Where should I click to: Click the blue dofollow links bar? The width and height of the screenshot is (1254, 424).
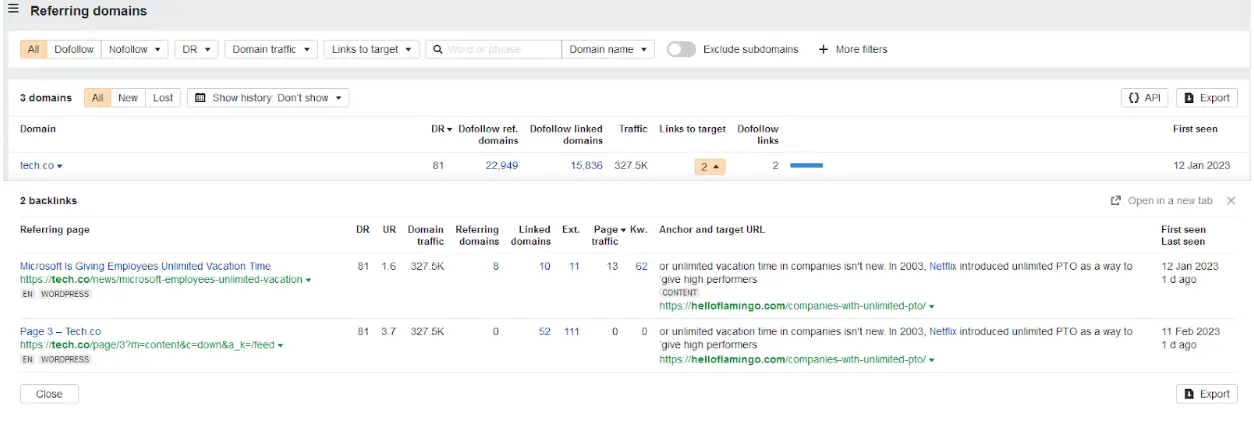[x=806, y=166]
